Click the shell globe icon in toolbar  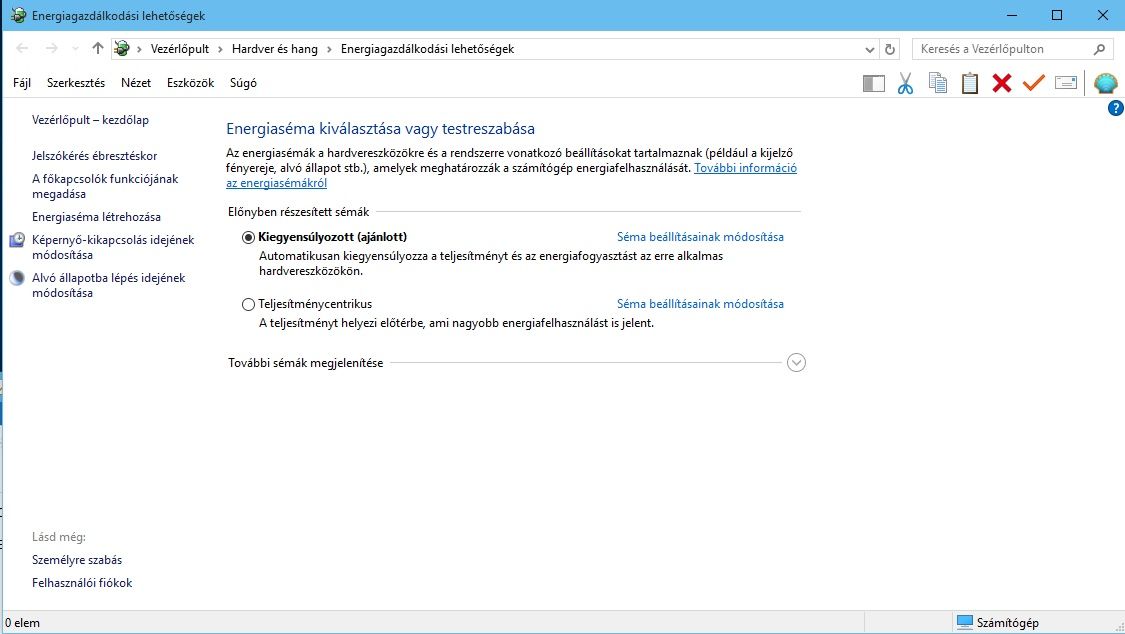coord(1106,83)
